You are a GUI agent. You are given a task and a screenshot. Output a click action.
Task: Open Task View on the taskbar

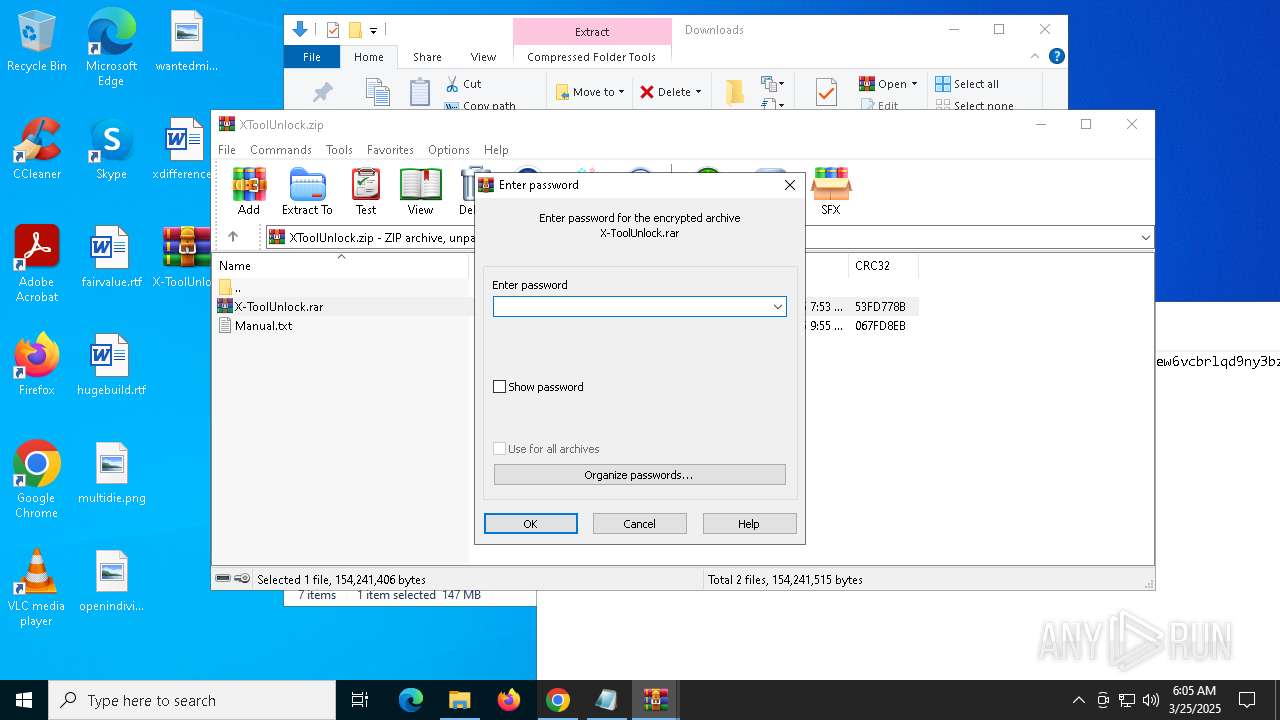(361, 700)
